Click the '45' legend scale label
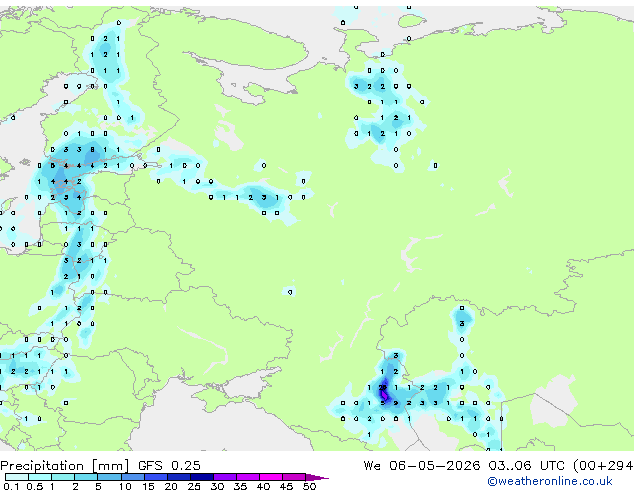The height and width of the screenshot is (490, 634). tap(286, 486)
